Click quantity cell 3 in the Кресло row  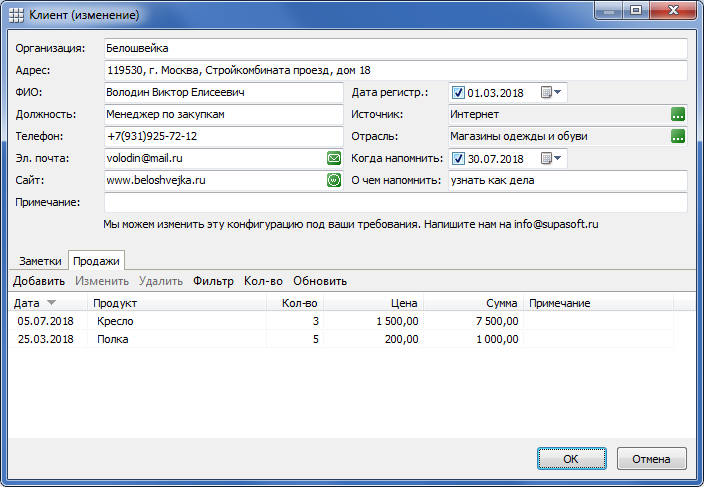pyautogui.click(x=295, y=321)
